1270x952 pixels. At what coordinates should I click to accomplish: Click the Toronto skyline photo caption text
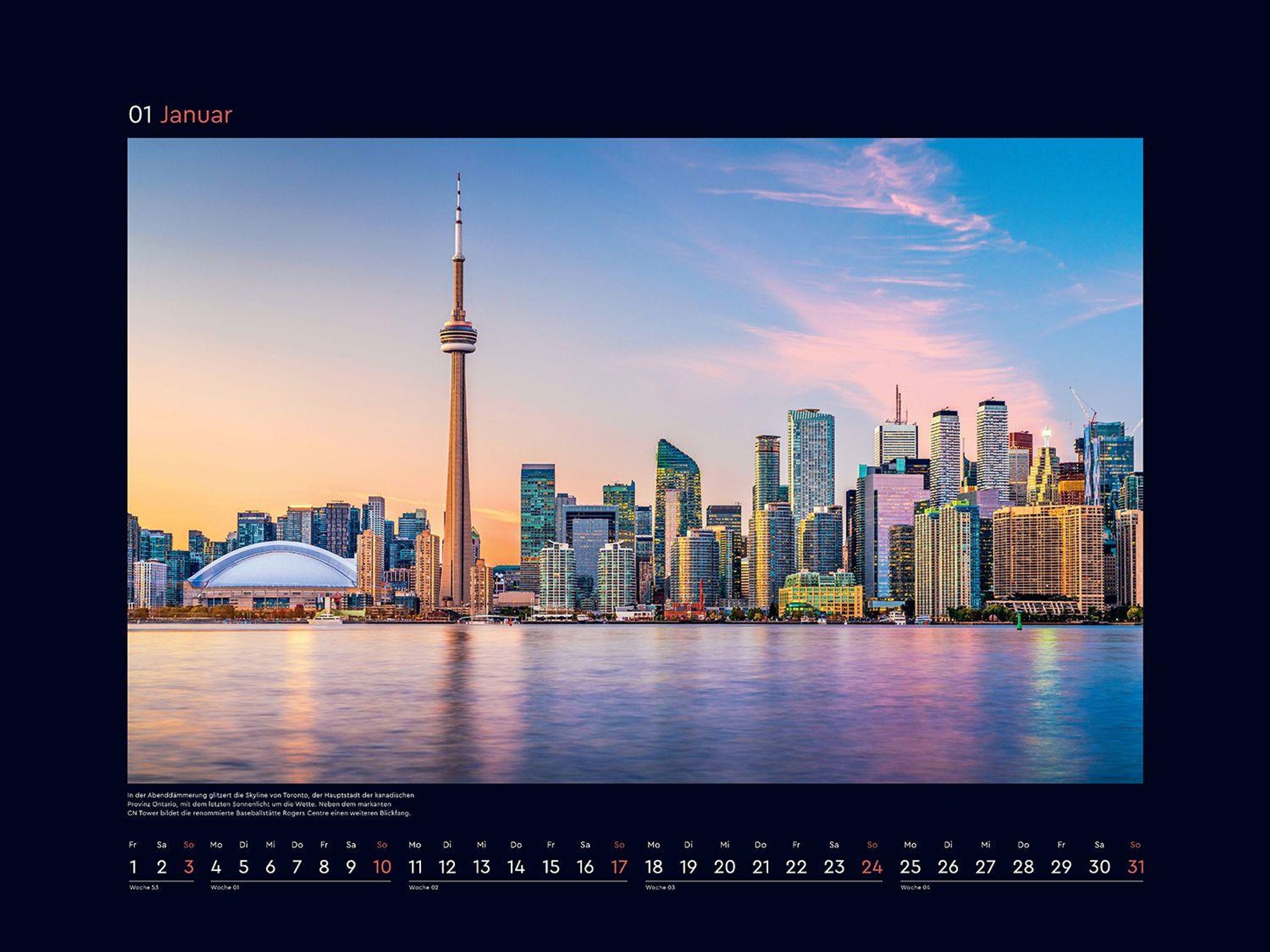(x=270, y=804)
